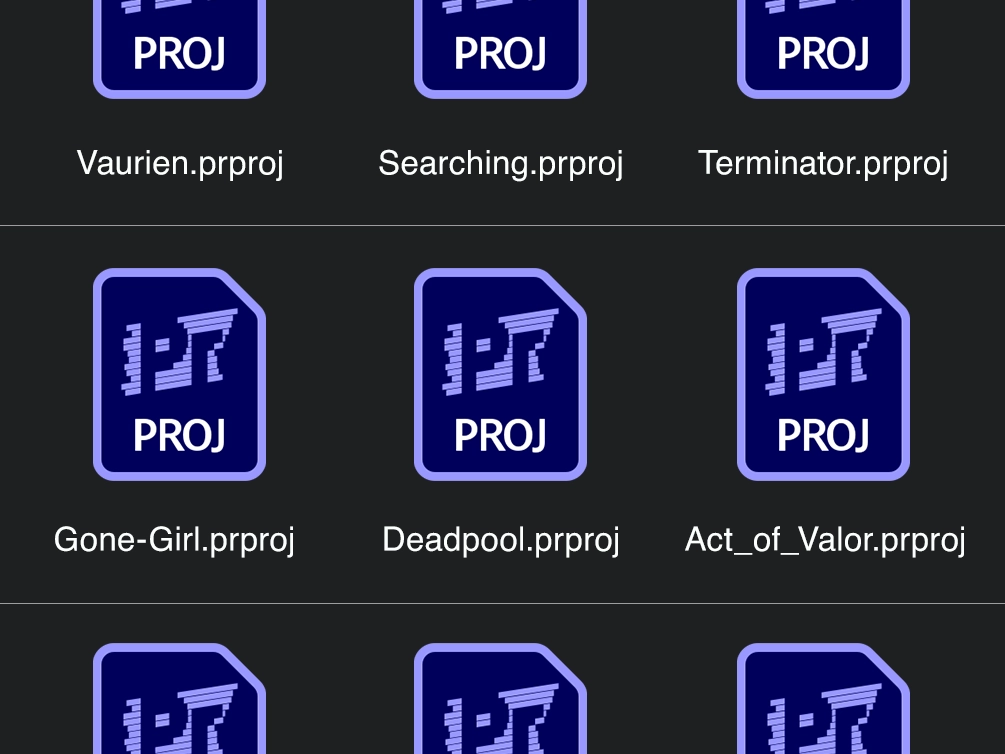Click the PROJ badge on Act_of_Valor icon

click(823, 435)
